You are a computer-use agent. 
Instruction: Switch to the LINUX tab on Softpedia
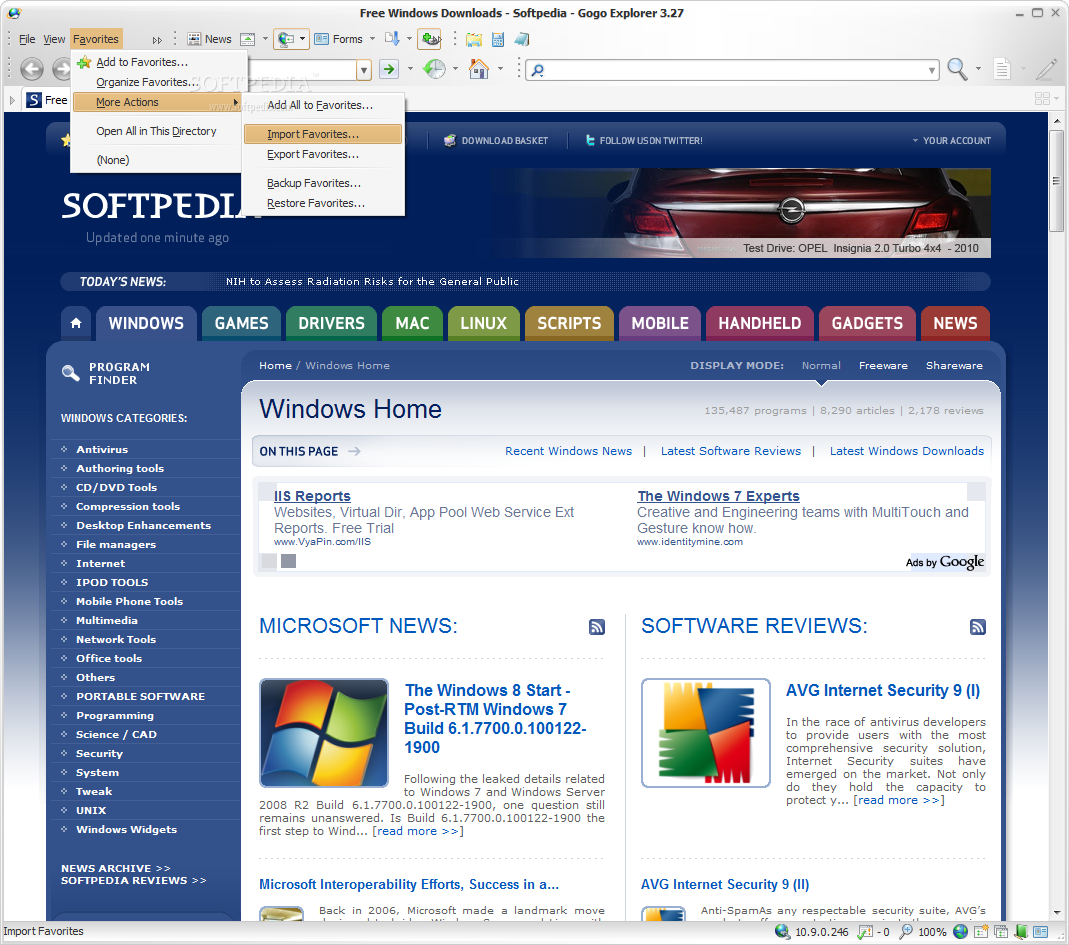(x=483, y=323)
